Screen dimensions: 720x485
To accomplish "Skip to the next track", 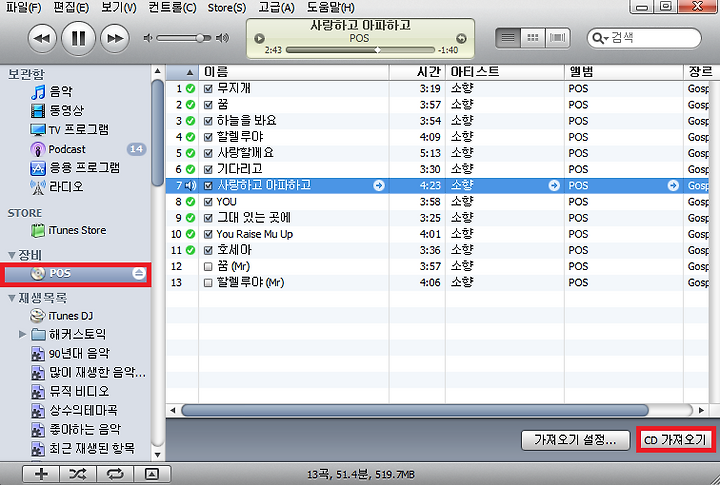I will 115,39.
